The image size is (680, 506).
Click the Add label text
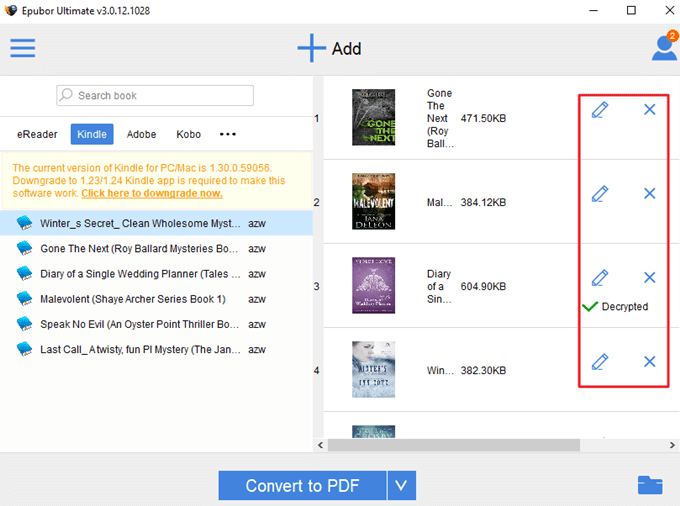pos(347,49)
